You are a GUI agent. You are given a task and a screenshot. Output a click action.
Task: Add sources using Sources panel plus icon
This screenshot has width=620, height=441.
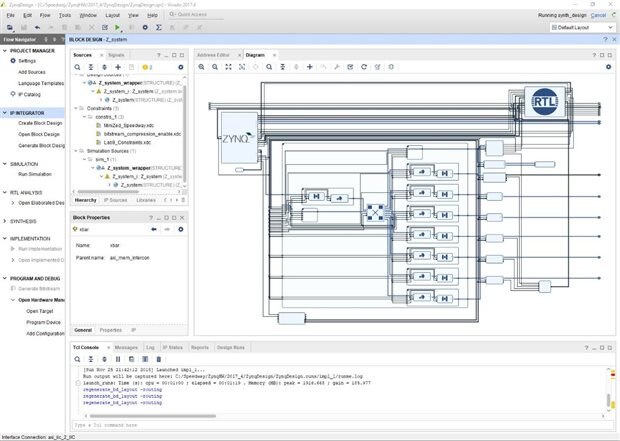[117, 66]
